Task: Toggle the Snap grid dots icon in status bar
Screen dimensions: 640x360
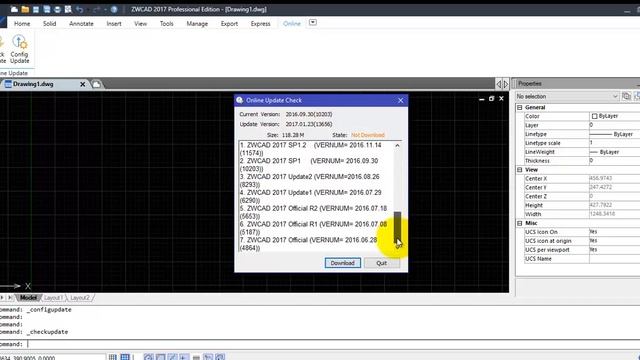Action: click(113, 357)
